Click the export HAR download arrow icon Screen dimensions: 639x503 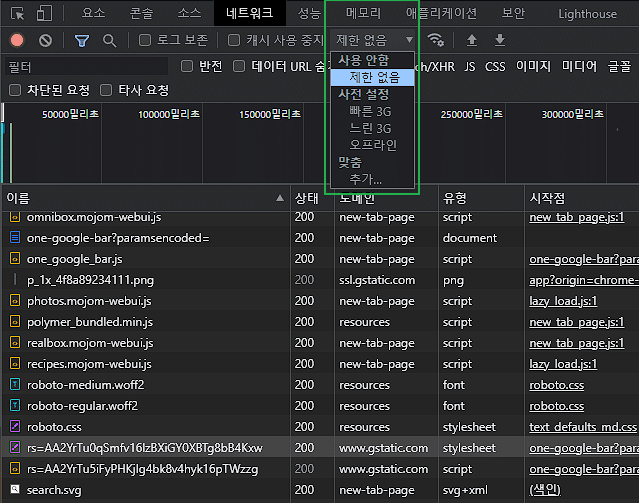(x=500, y=40)
